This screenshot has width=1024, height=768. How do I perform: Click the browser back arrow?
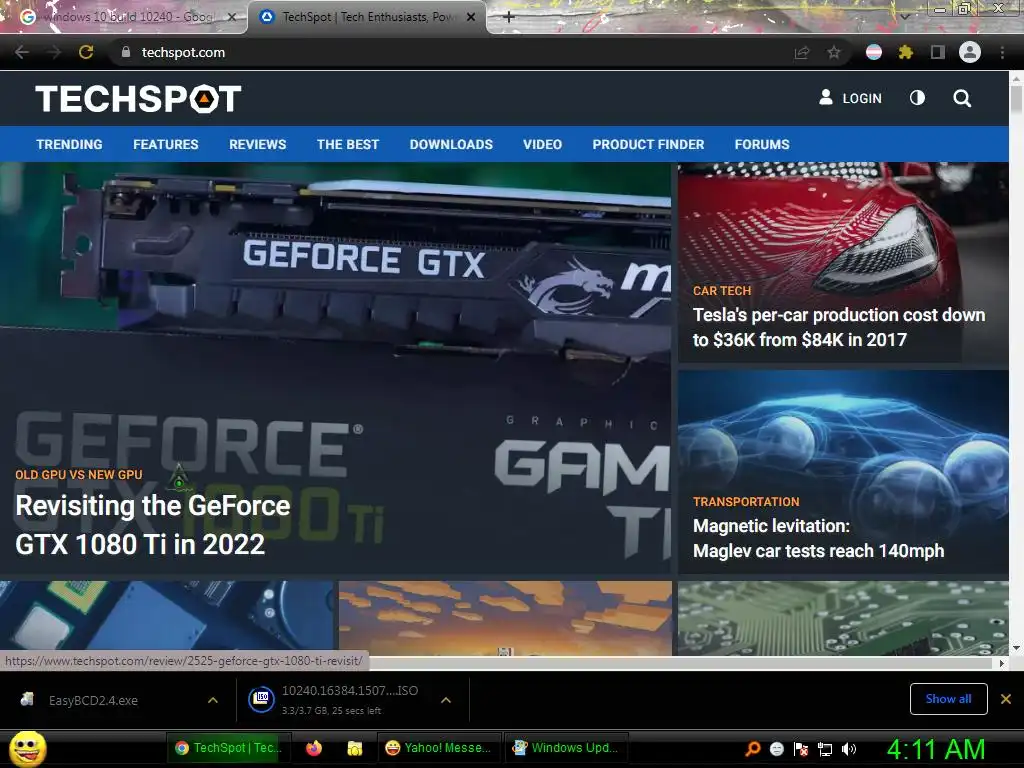(x=22, y=52)
